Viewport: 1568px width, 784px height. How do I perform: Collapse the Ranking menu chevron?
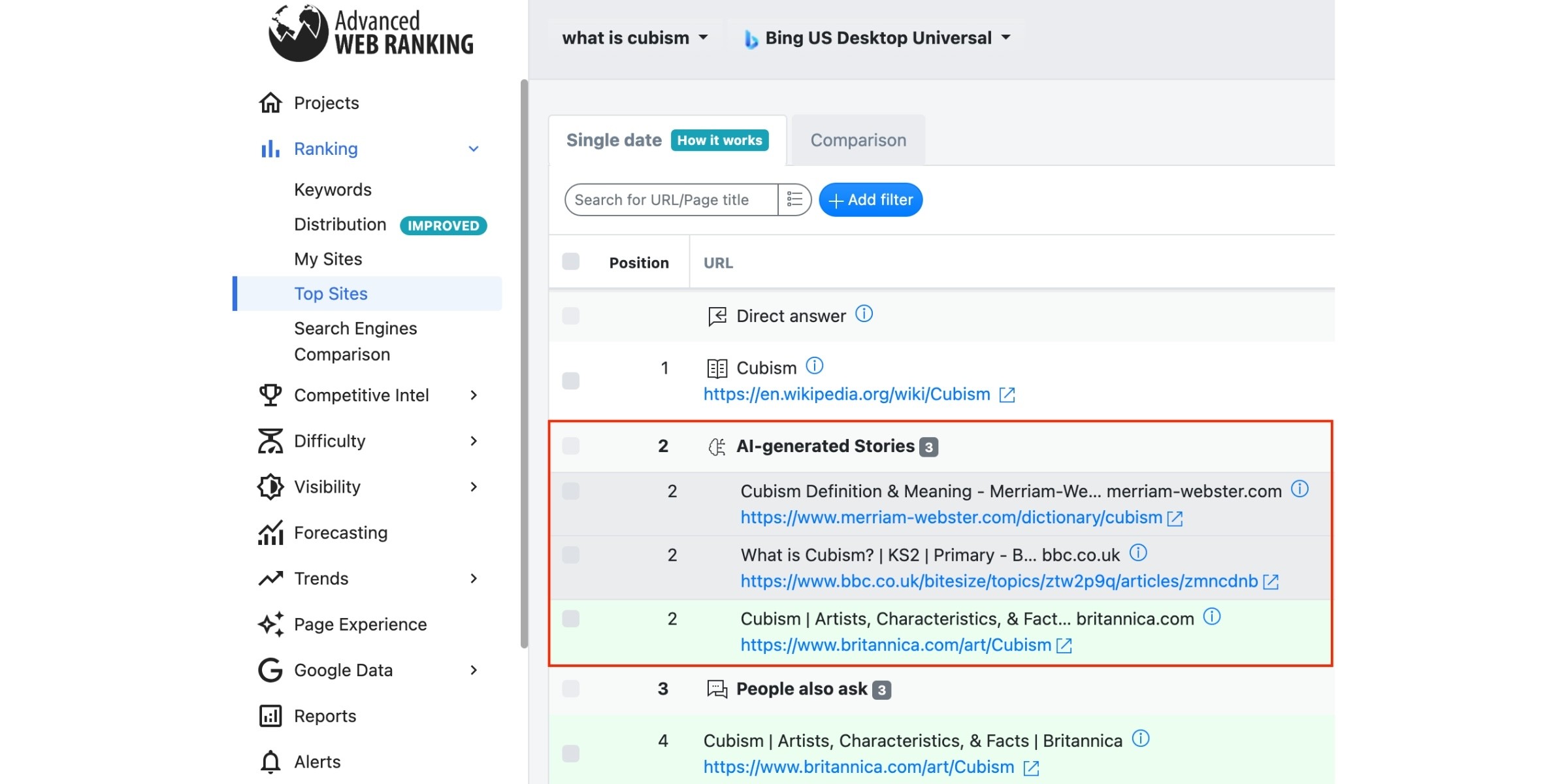click(474, 149)
